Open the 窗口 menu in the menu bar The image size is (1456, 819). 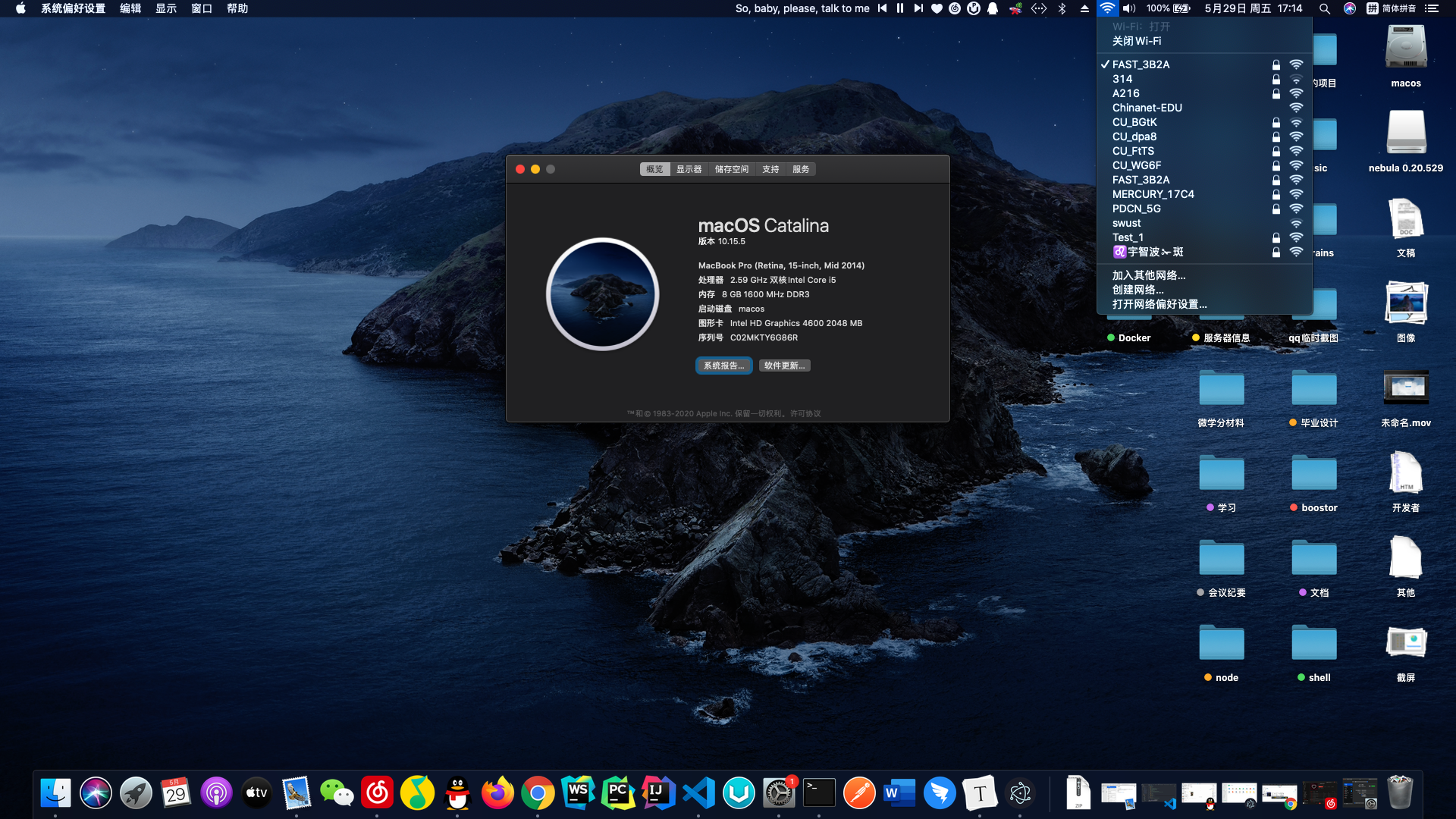point(201,8)
